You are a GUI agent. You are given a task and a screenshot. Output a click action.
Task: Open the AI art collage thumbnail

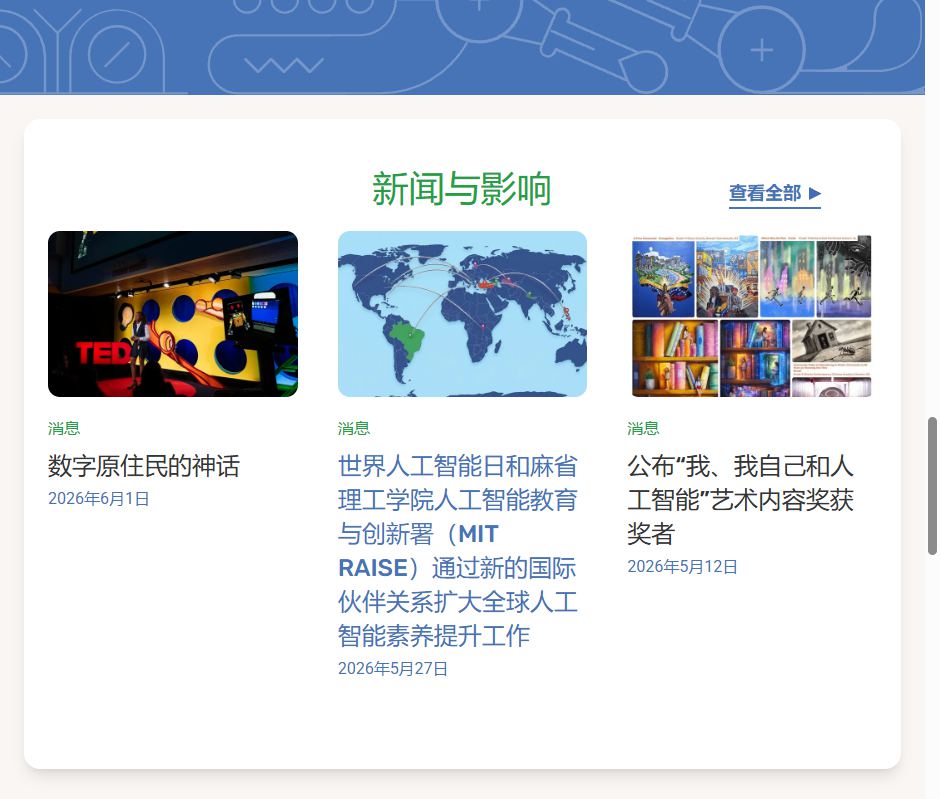pos(752,315)
